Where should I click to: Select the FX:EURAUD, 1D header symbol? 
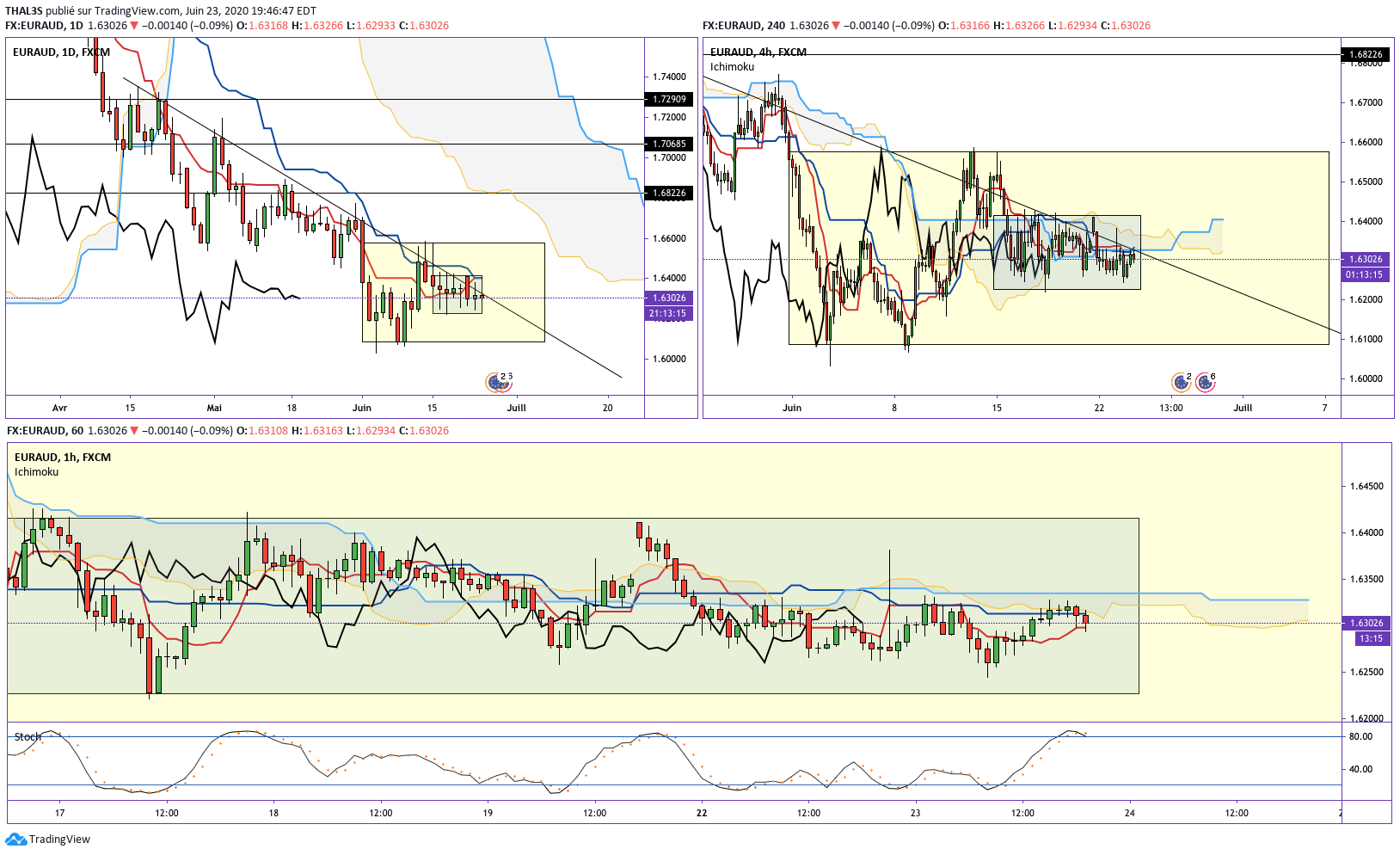(x=44, y=25)
